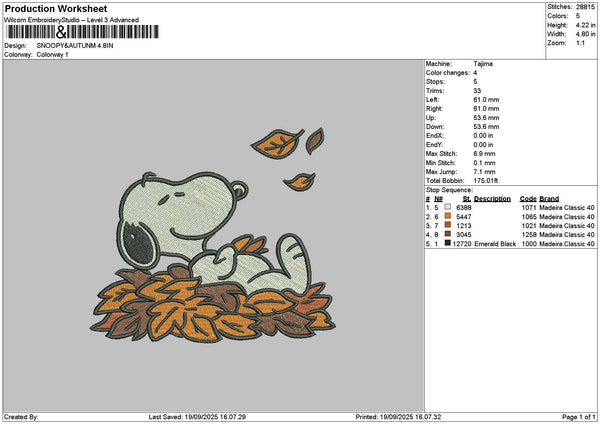Screen dimensions: 600x424
Task: Click the 'Brand' column header
Action: point(549,199)
